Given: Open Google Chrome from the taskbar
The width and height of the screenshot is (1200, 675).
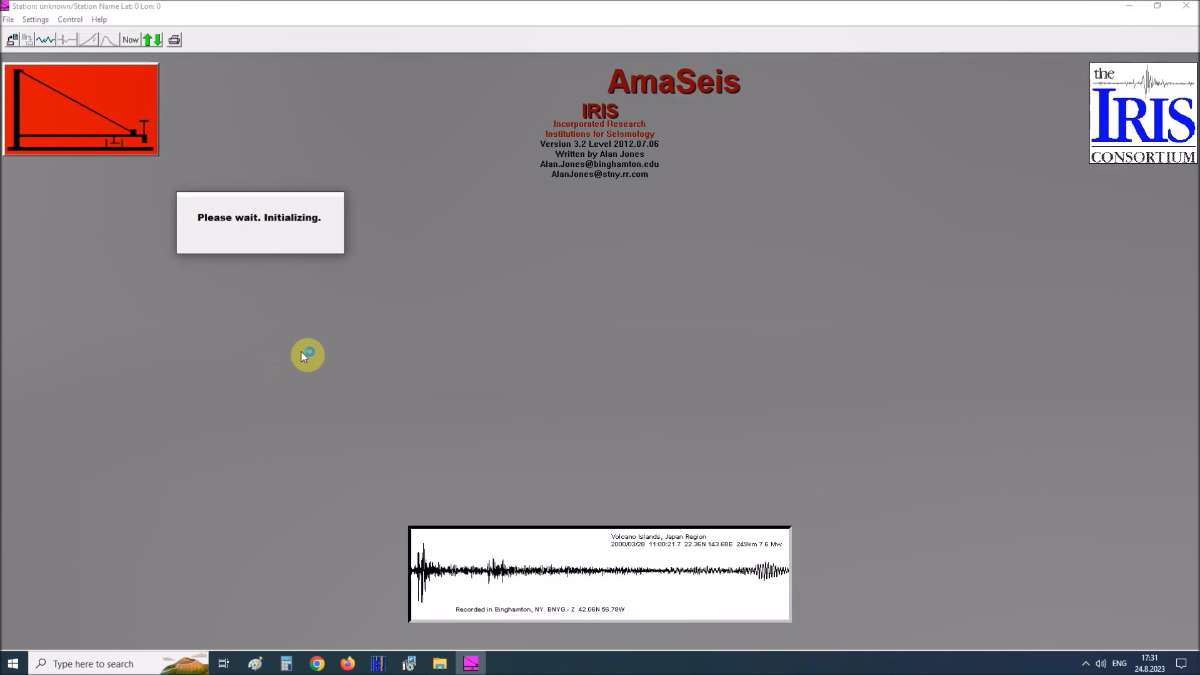Looking at the screenshot, I should [x=317, y=663].
